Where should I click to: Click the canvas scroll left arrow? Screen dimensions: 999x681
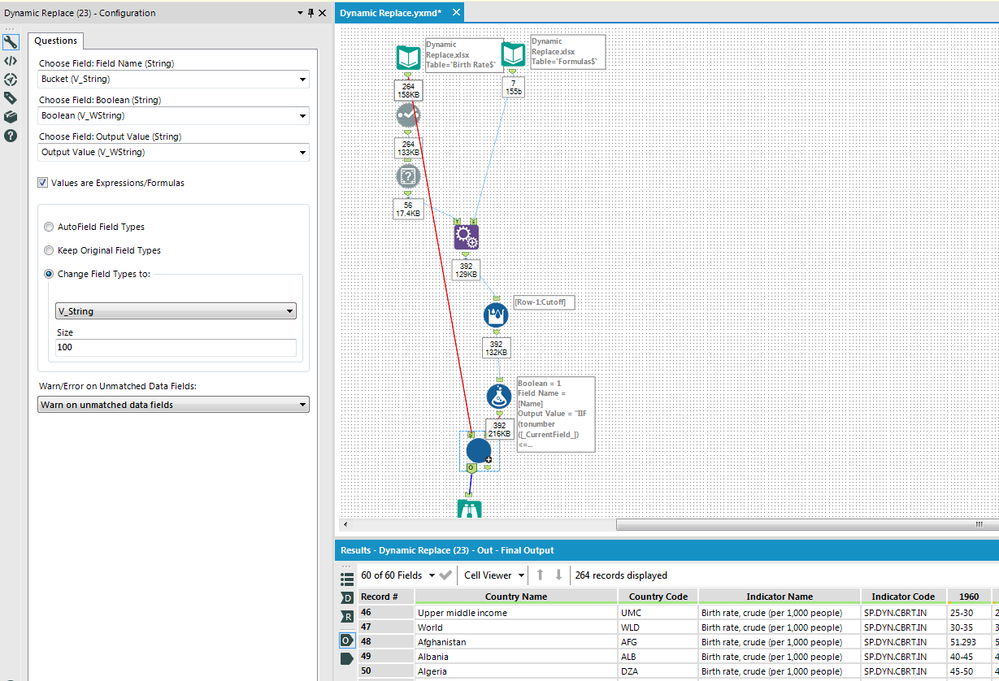pos(346,524)
